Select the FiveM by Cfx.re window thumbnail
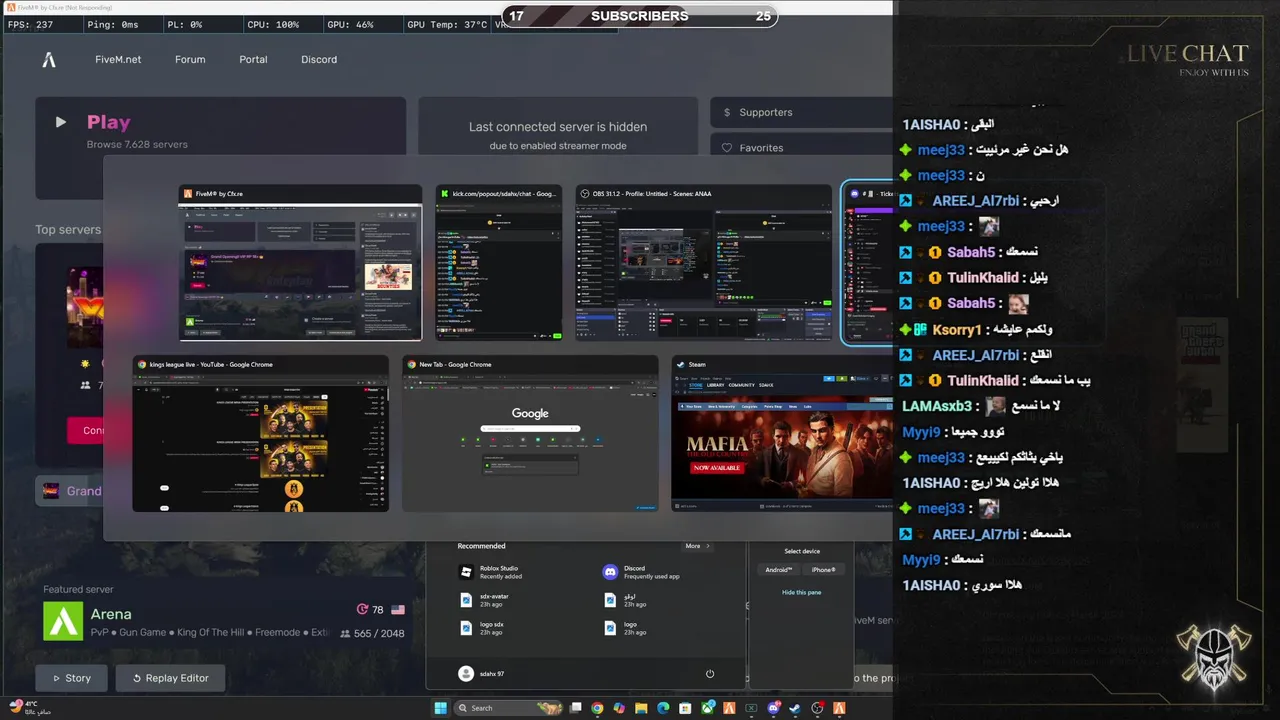Screen dimensions: 1280x720 pos(300,263)
